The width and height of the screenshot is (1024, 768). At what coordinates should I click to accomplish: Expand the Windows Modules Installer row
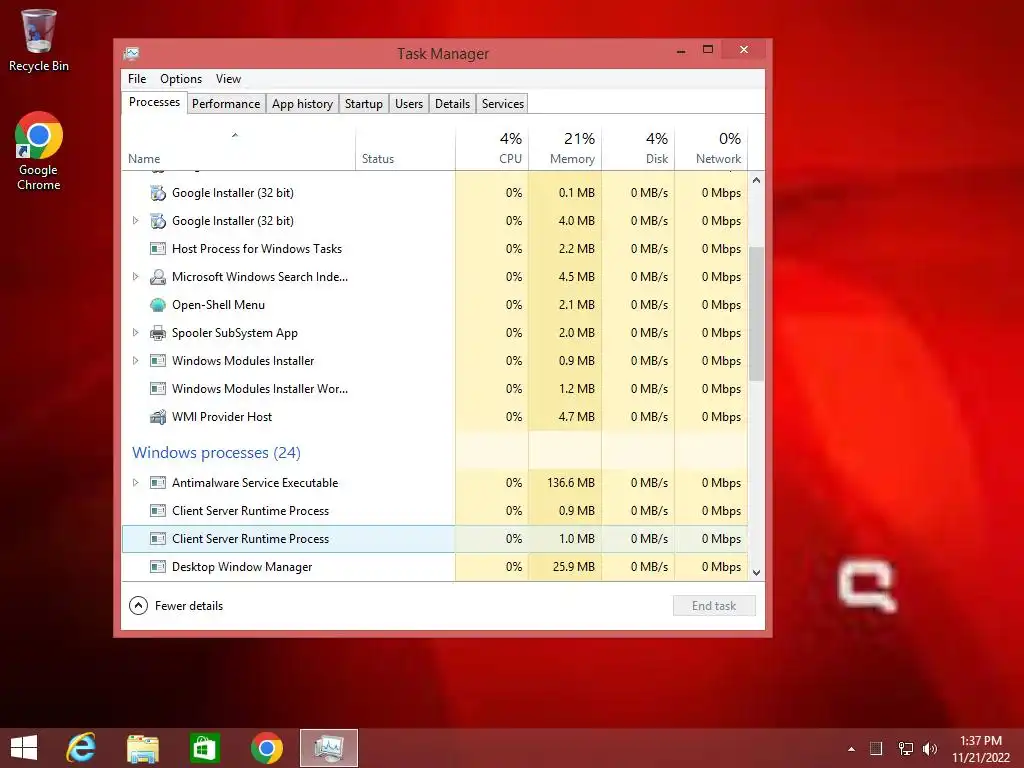tap(135, 360)
